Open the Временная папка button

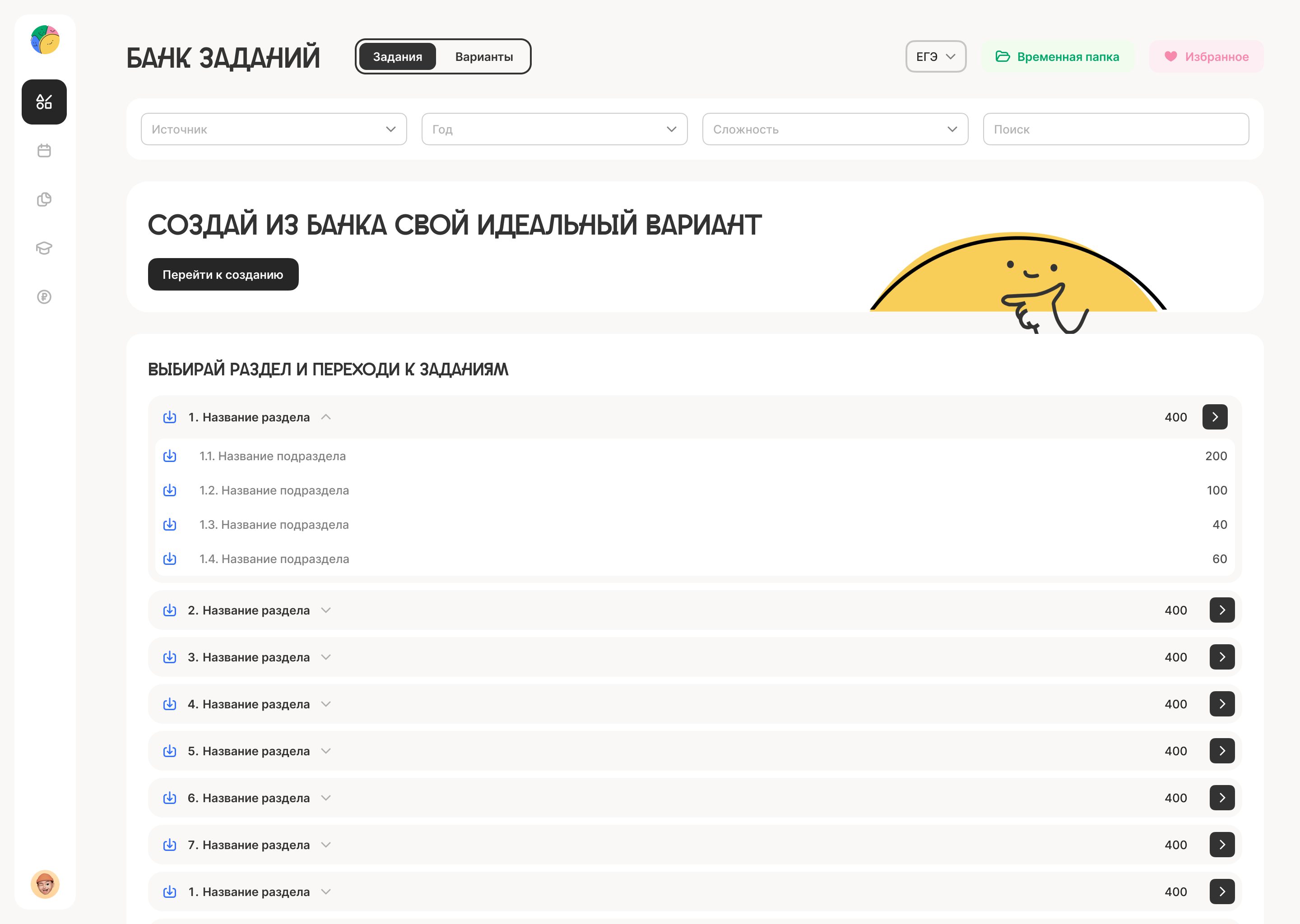(x=1057, y=57)
